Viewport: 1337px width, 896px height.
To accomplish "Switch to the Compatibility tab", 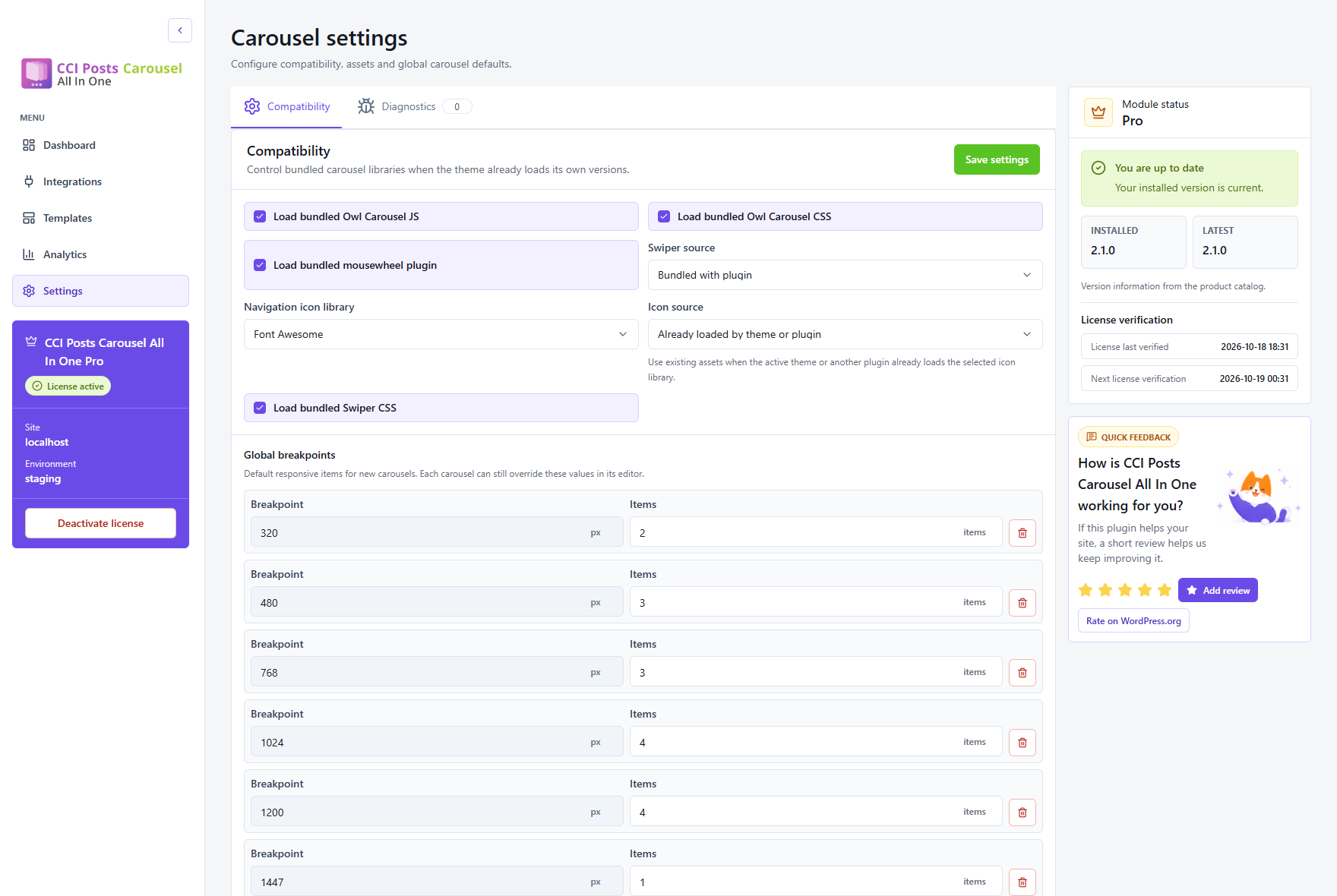I will click(286, 106).
